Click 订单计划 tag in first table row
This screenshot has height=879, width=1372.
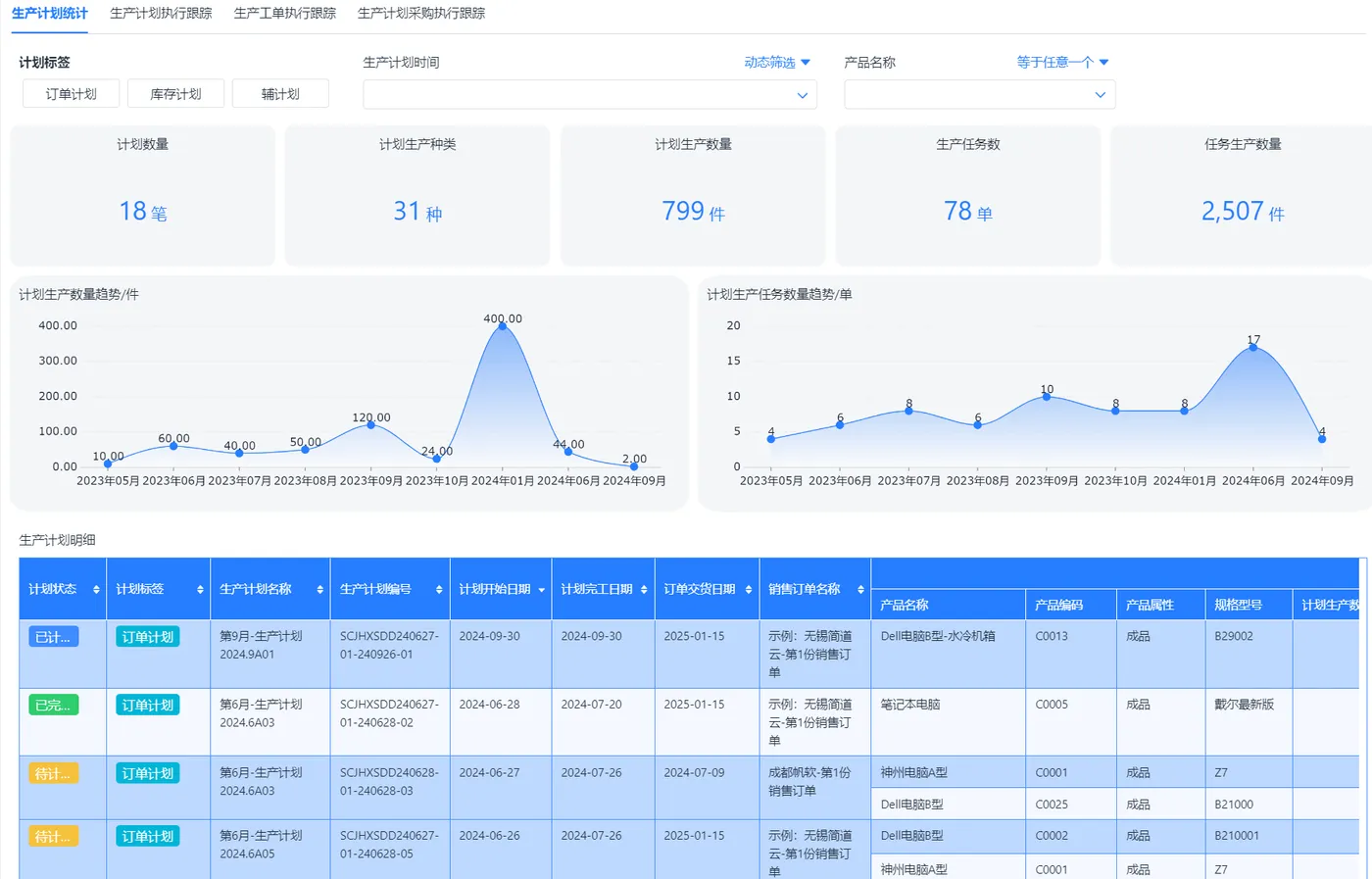[x=147, y=637]
